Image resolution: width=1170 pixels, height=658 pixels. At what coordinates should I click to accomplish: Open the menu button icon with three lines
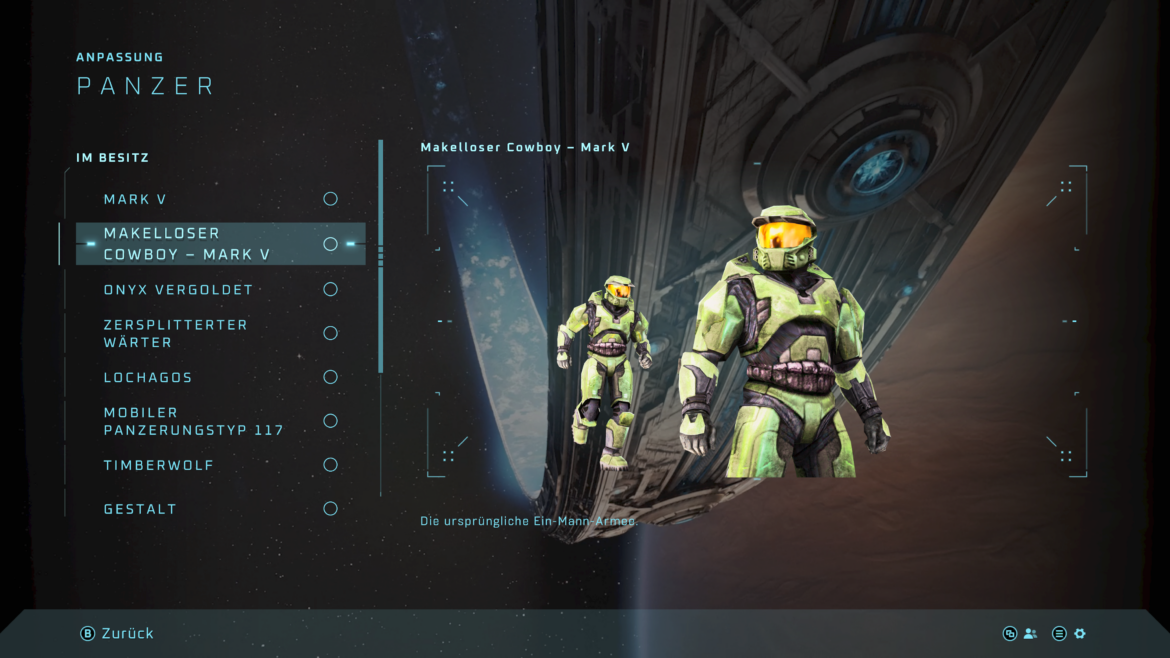click(x=1059, y=633)
